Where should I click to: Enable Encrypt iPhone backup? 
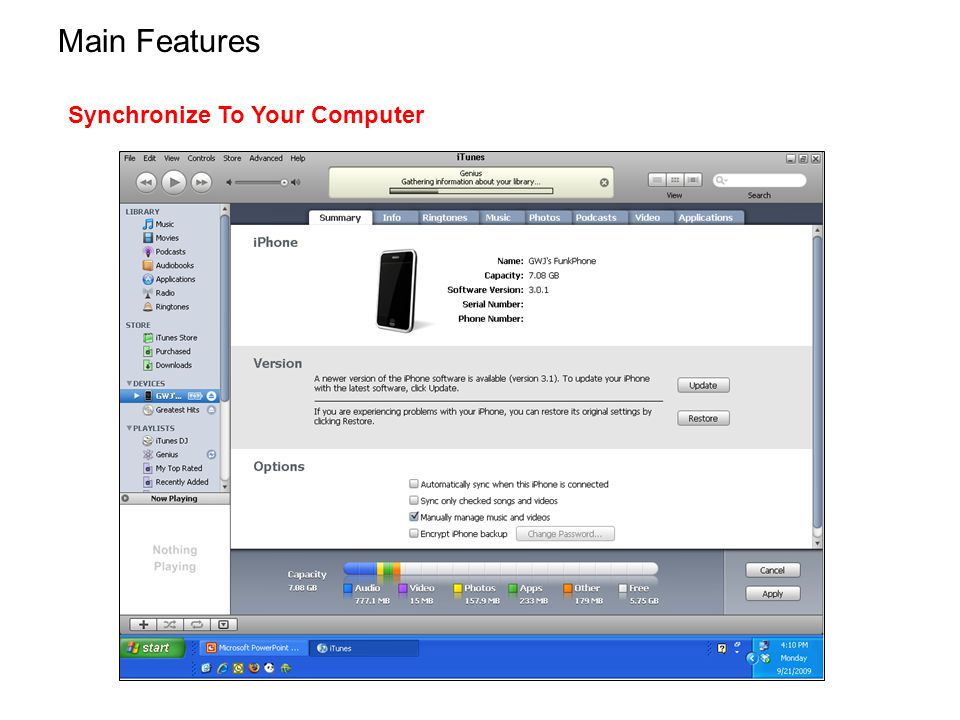(414, 533)
